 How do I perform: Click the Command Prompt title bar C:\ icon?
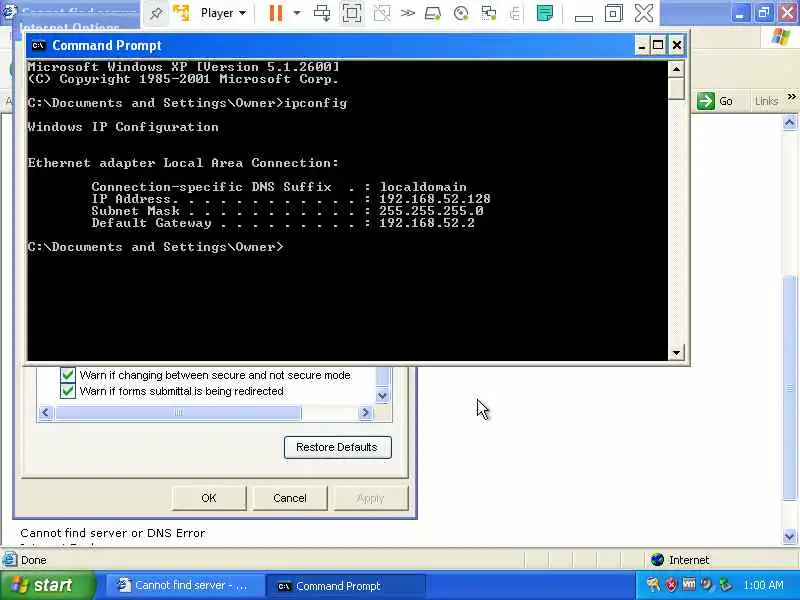(x=38, y=45)
